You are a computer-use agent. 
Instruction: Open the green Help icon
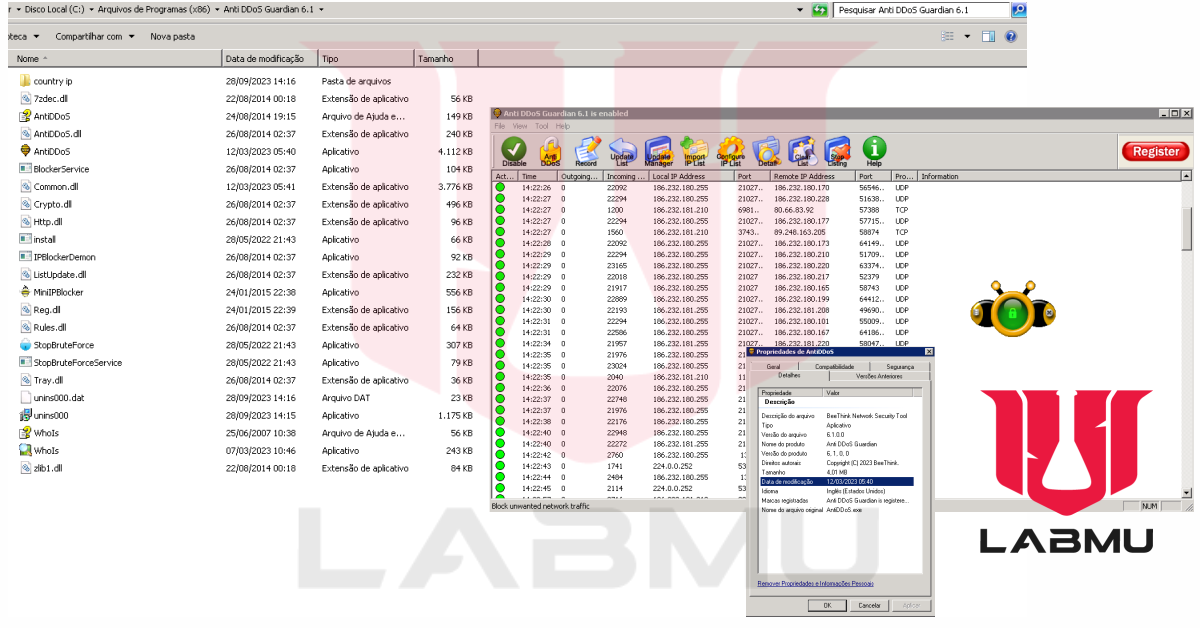[x=874, y=151]
